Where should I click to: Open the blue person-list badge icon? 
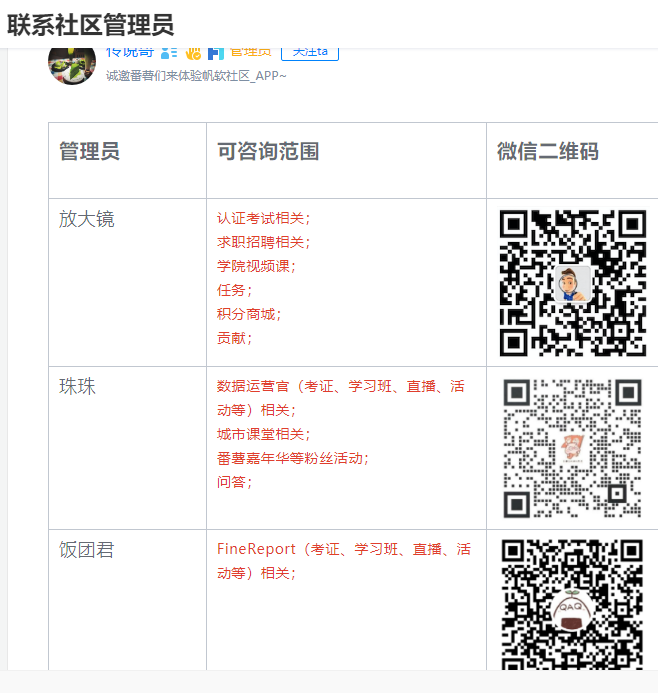[x=169, y=53]
